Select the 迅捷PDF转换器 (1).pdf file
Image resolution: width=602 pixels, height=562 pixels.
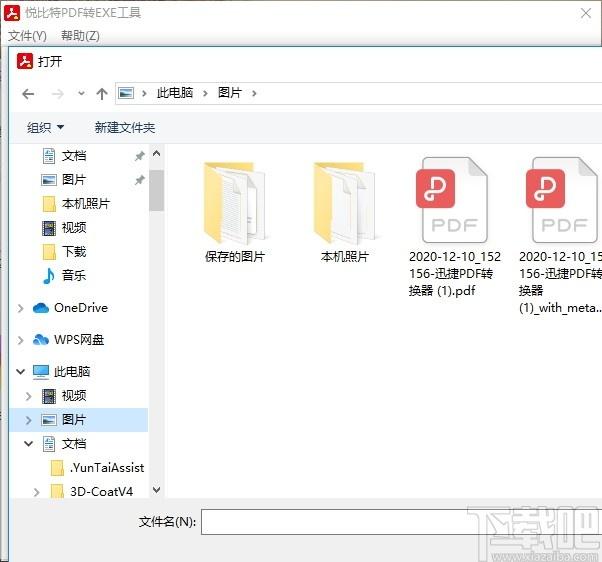(x=450, y=205)
